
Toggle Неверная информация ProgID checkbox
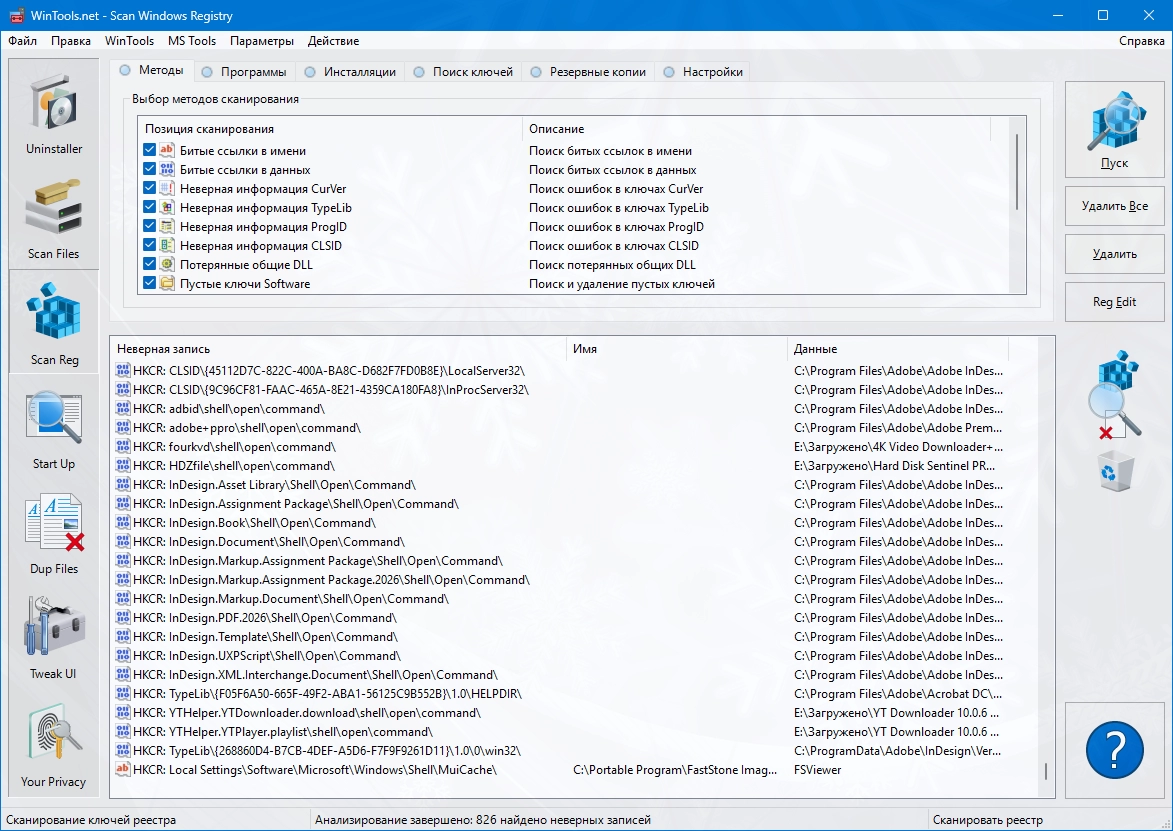(149, 227)
